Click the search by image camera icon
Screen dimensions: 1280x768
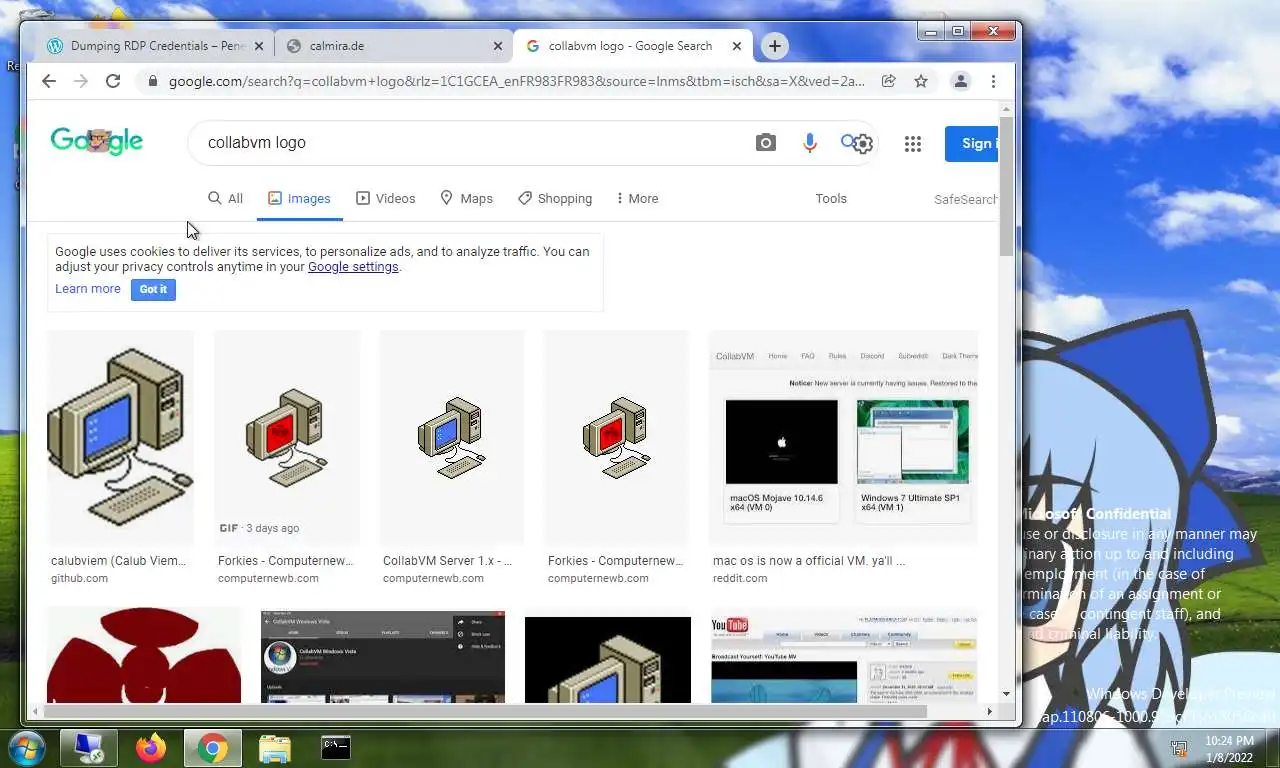tap(766, 143)
